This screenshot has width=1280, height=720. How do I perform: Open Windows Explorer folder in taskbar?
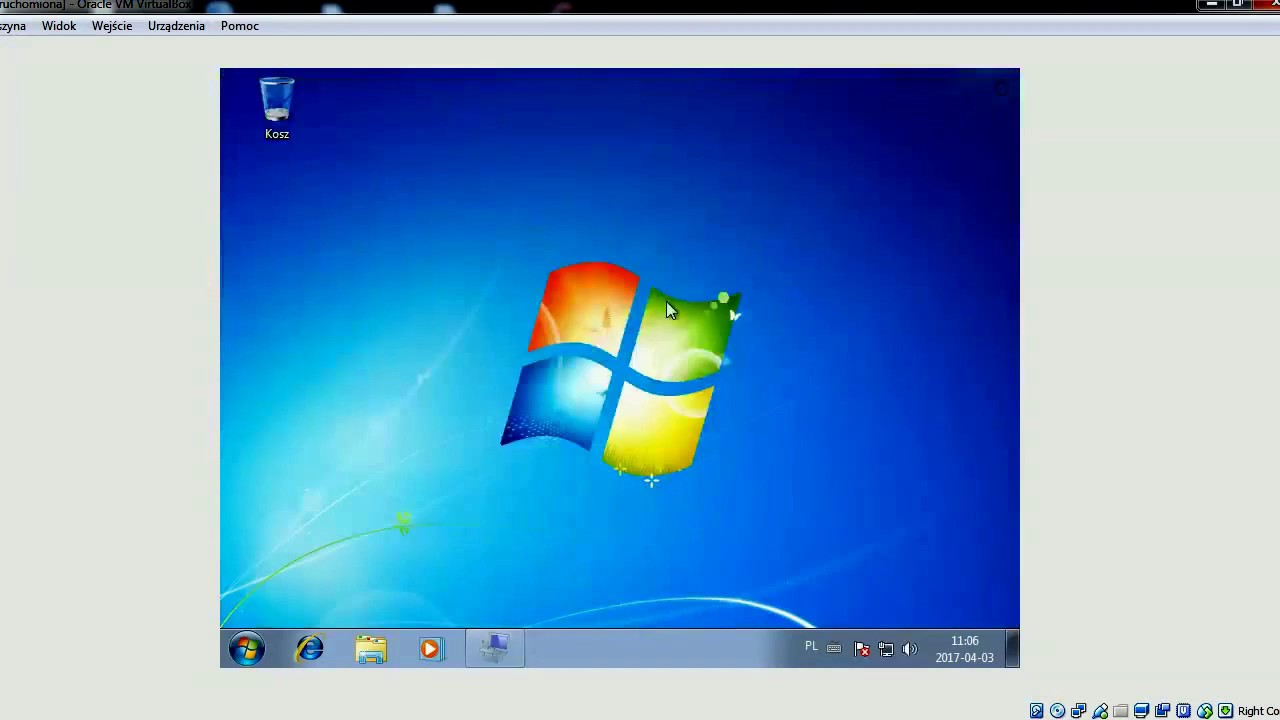point(371,649)
